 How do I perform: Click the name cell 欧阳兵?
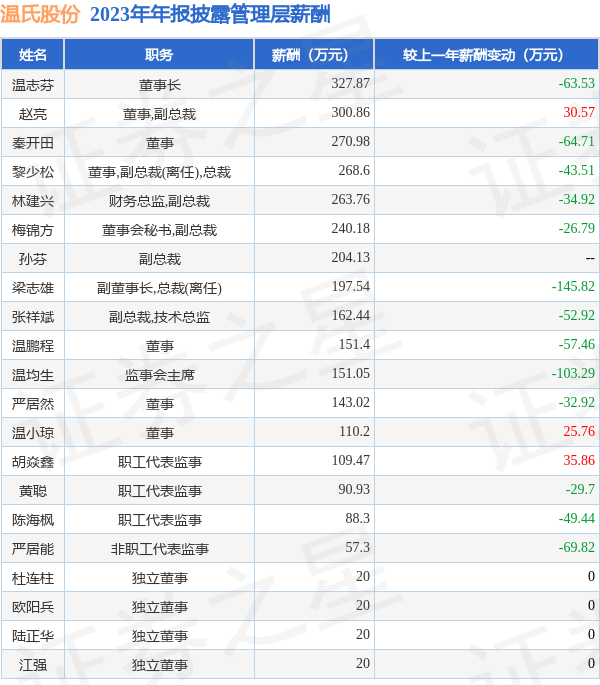pyautogui.click(x=33, y=606)
